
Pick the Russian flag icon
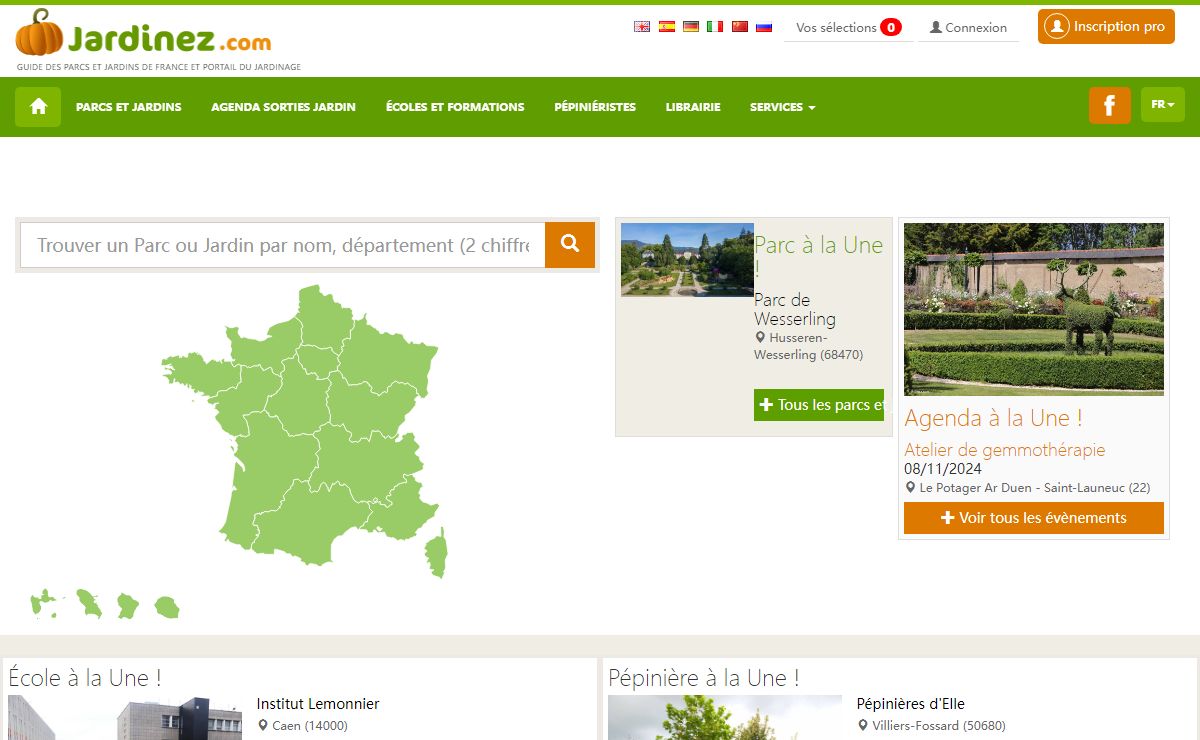[x=764, y=27]
